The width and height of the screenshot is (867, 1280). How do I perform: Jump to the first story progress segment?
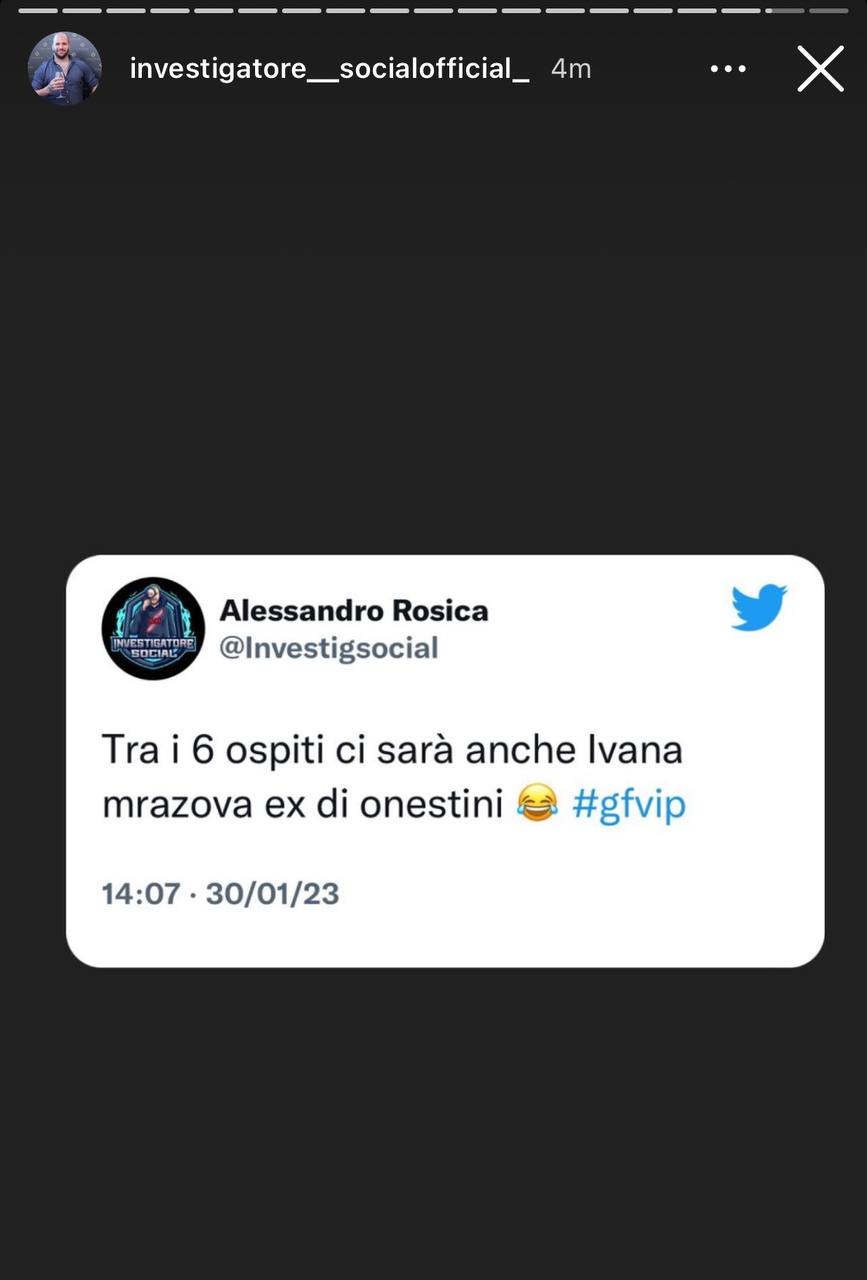[x=38, y=11]
